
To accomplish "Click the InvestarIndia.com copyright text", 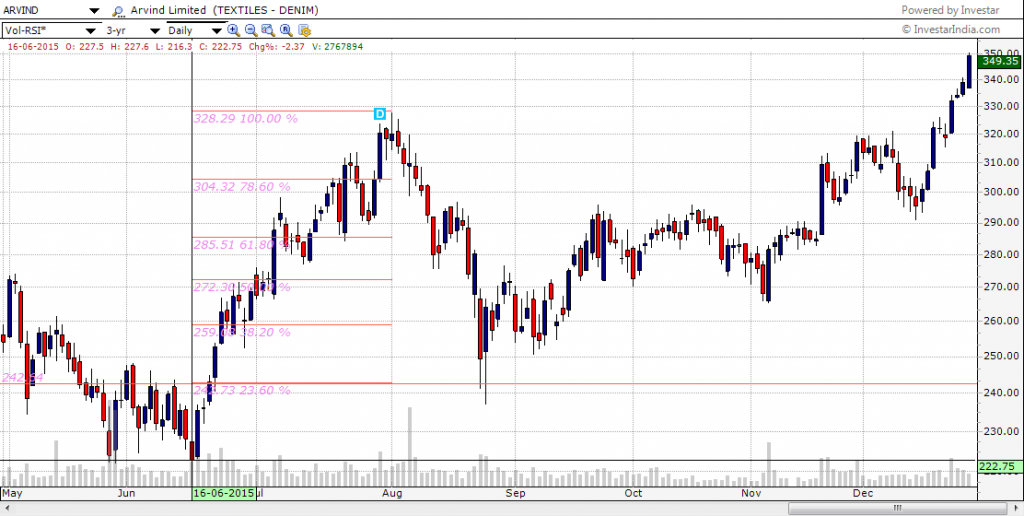I will [951, 29].
